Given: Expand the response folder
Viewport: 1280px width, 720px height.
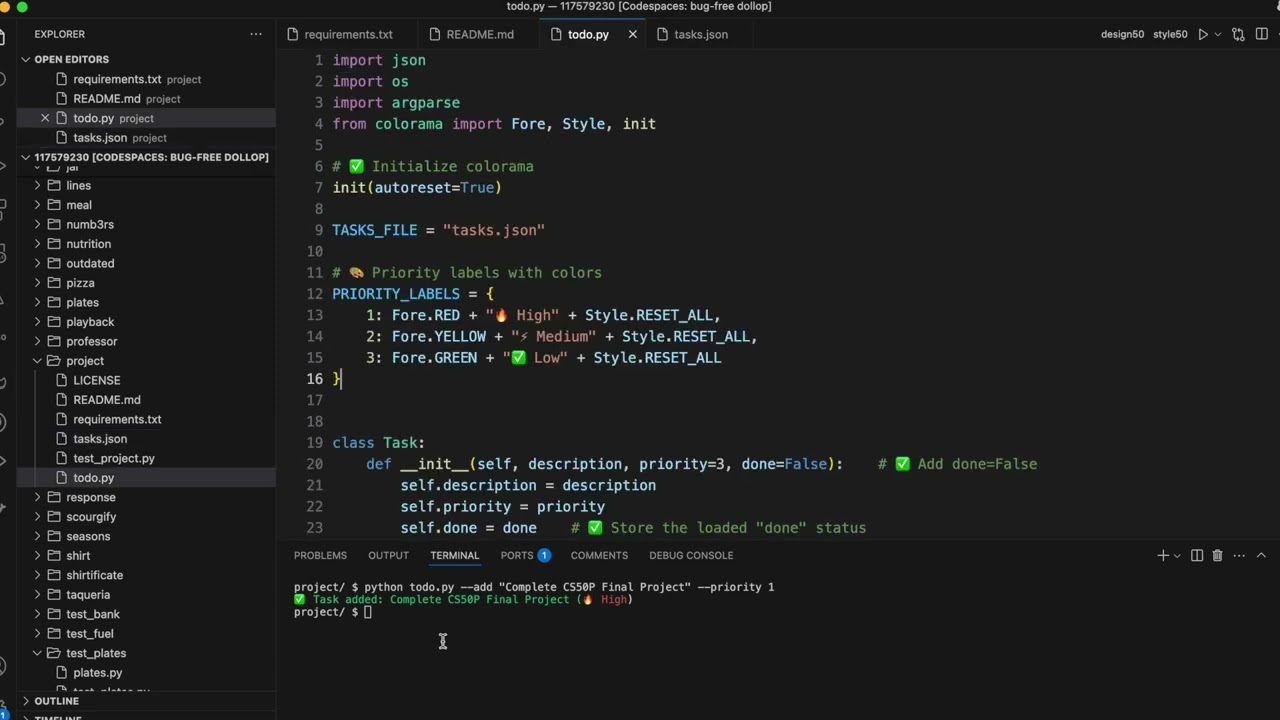Looking at the screenshot, I should (x=90, y=498).
